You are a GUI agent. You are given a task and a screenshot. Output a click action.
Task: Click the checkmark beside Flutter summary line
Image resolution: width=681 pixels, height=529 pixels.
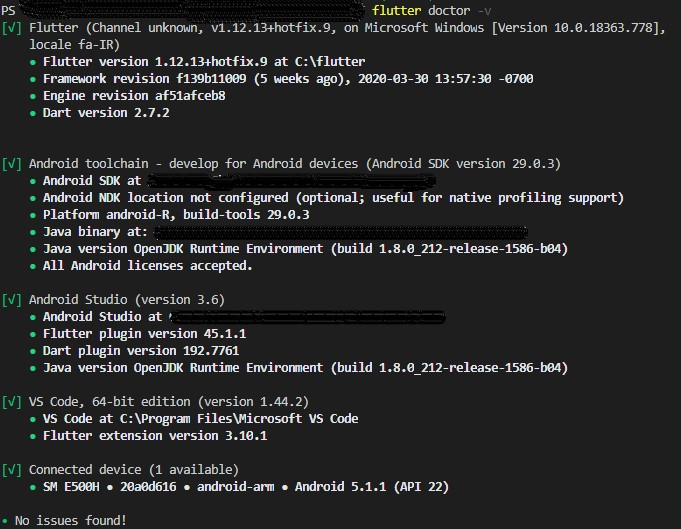[x=12, y=28]
